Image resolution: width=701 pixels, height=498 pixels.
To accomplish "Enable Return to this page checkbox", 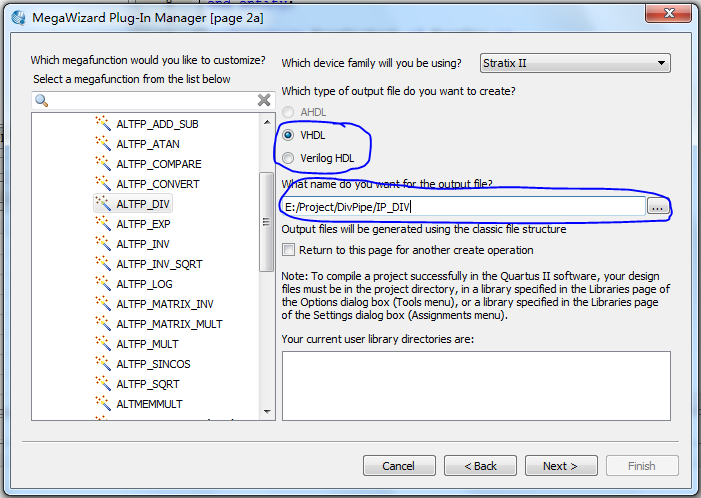I will pyautogui.click(x=288, y=250).
